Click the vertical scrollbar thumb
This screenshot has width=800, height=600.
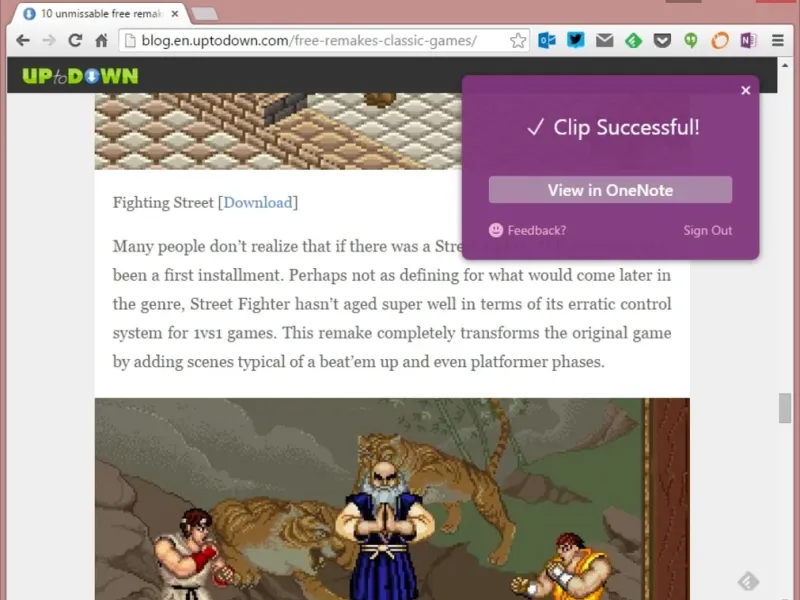pos(784,408)
